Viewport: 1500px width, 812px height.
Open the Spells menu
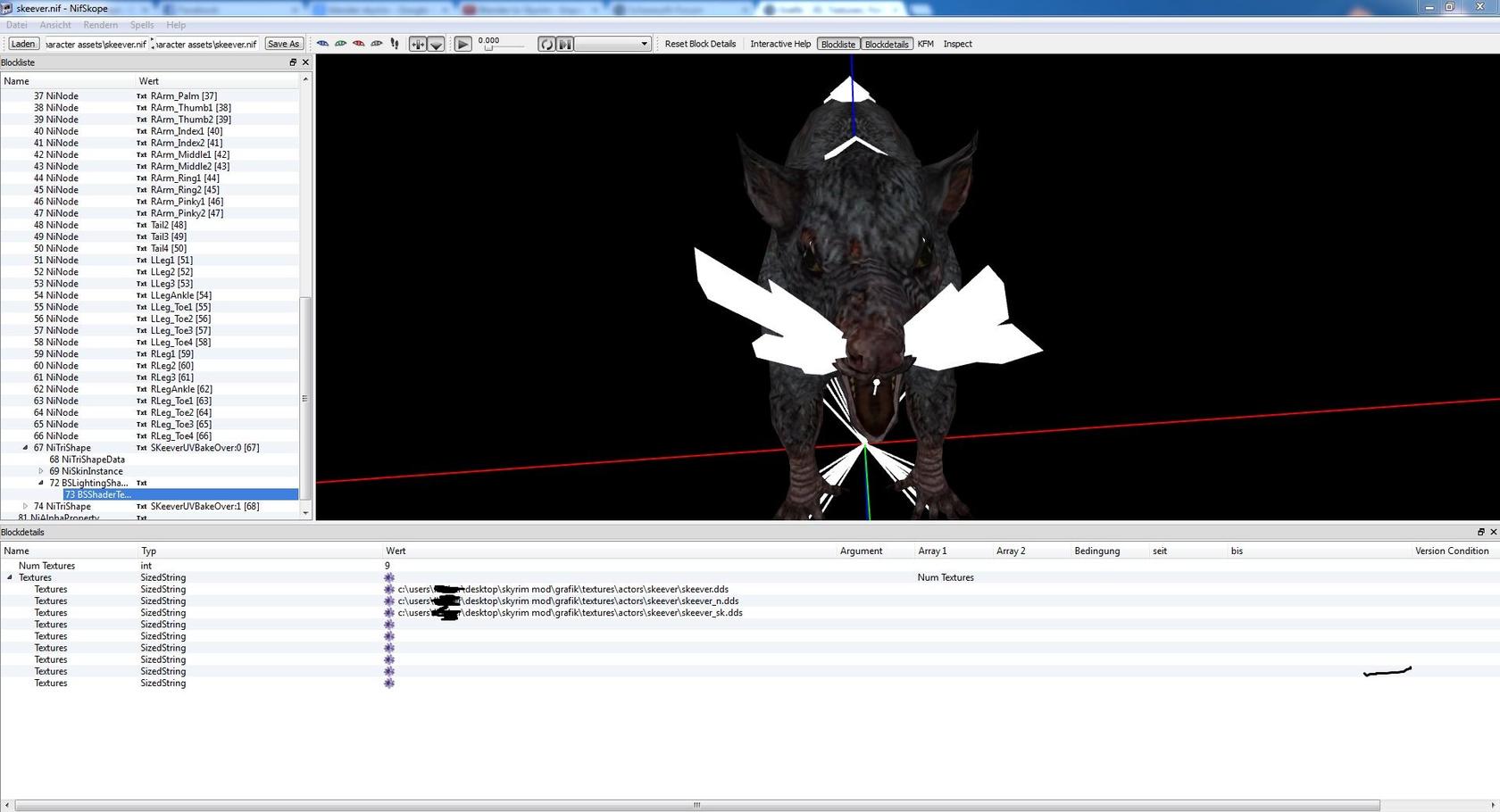pos(141,25)
